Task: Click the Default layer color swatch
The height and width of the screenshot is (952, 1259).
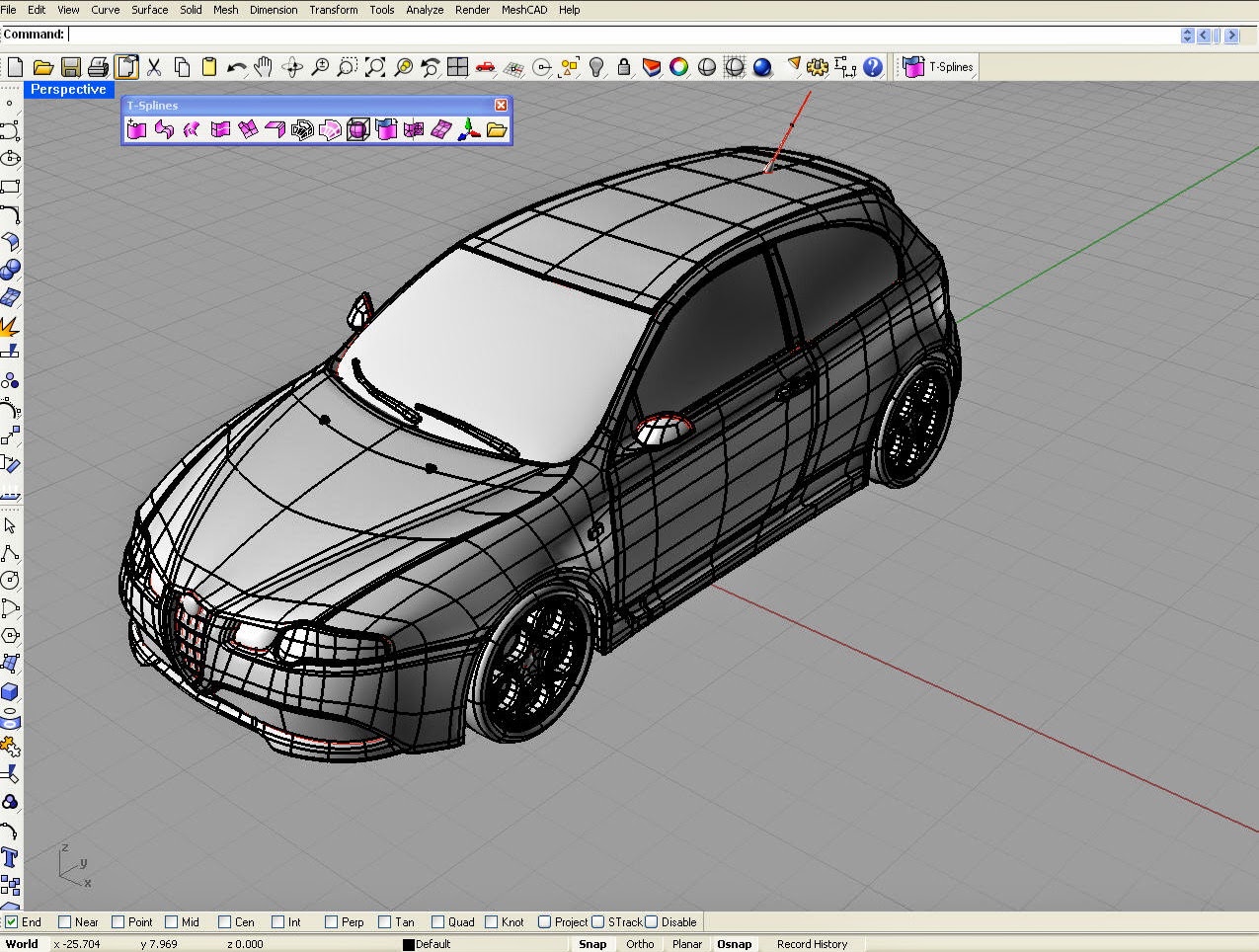Action: point(408,944)
